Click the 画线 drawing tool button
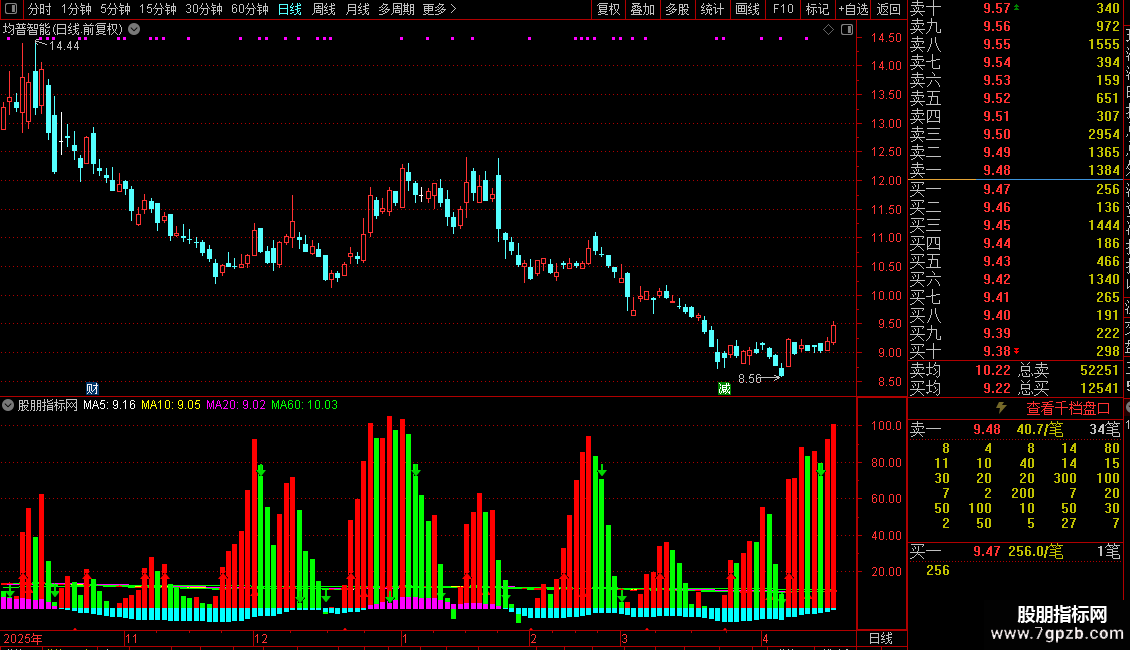 pos(747,9)
